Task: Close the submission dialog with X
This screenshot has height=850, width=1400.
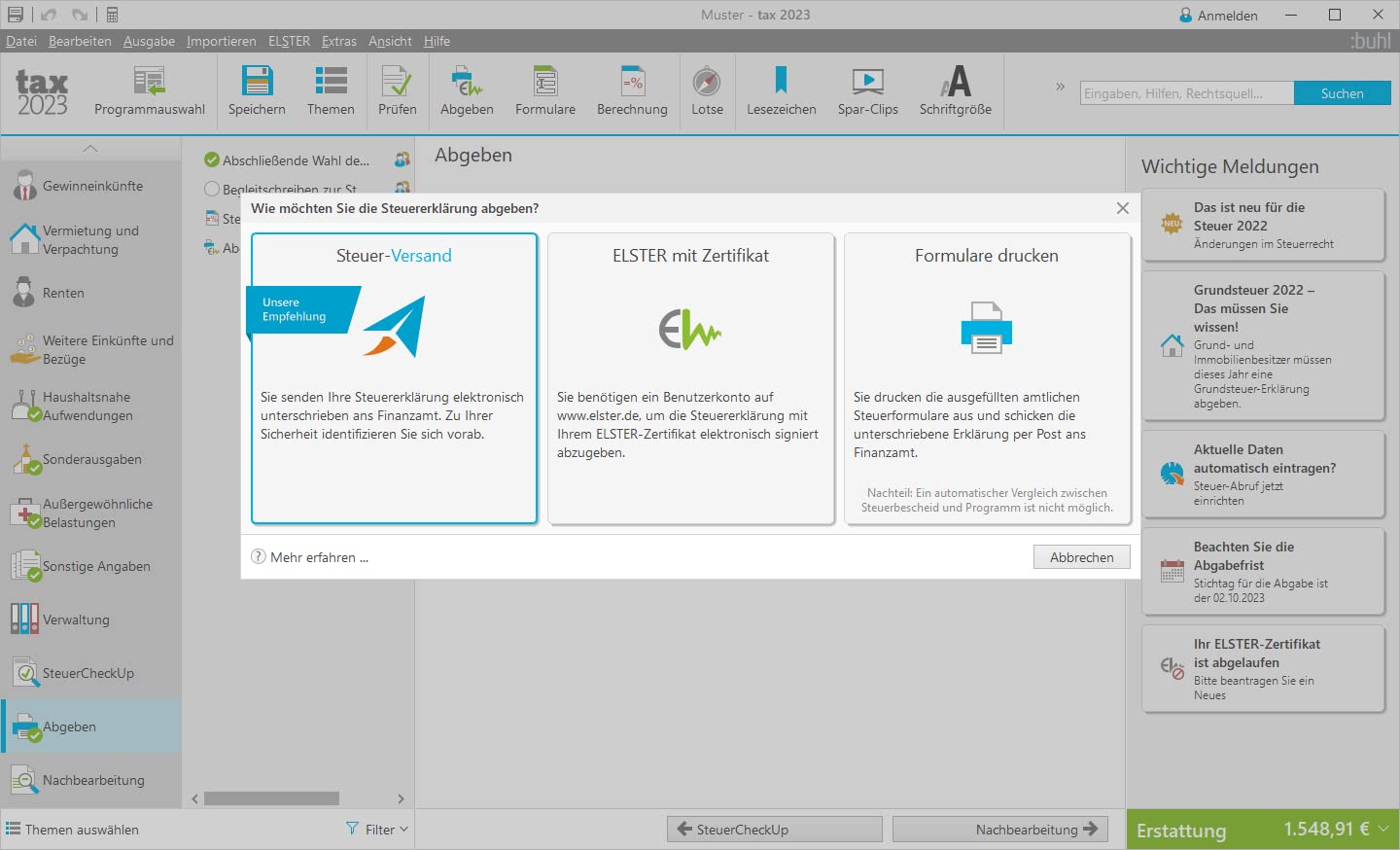Action: [1123, 208]
